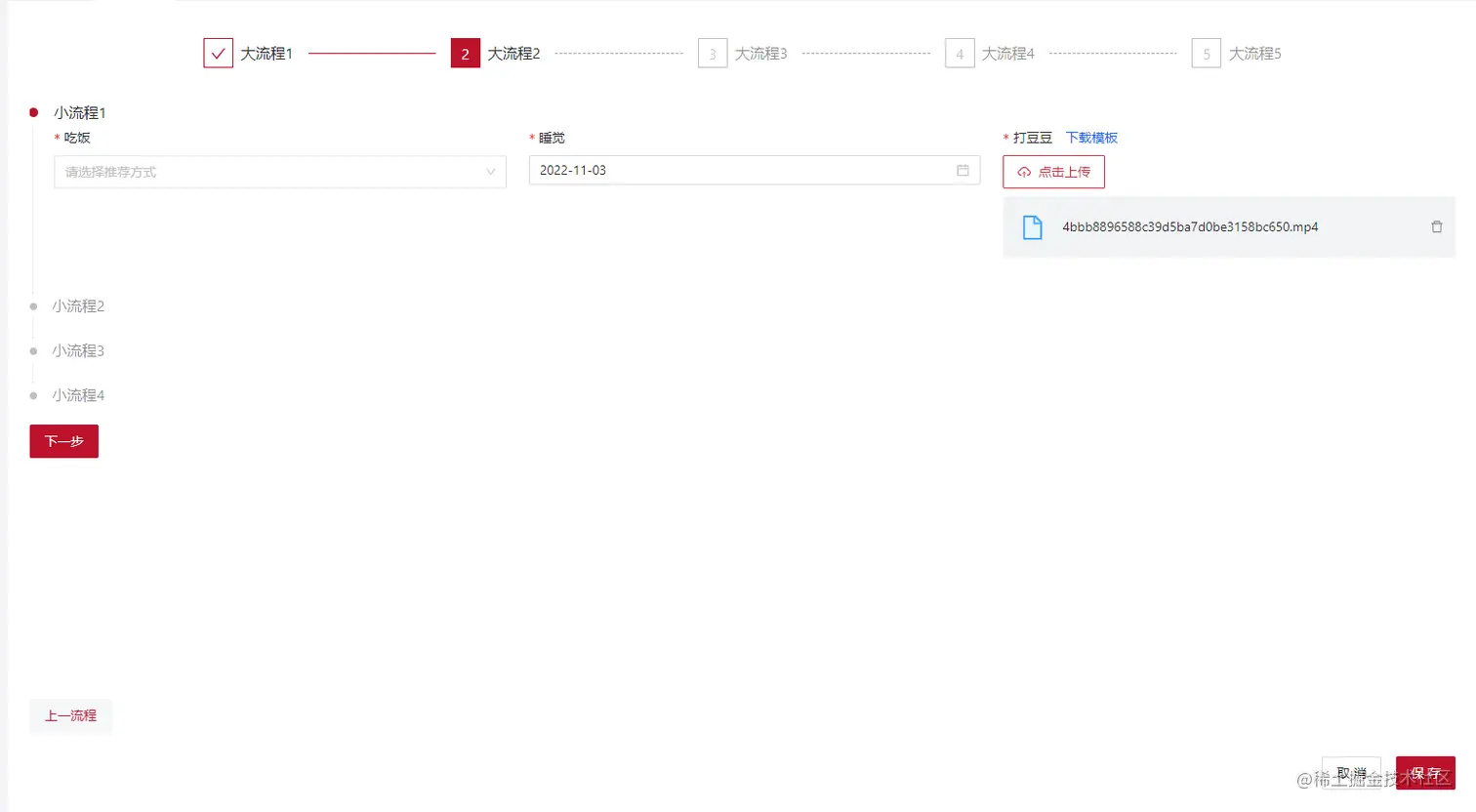Delete the uploaded mp4 file with trash icon
1476x812 pixels.
pos(1436,226)
